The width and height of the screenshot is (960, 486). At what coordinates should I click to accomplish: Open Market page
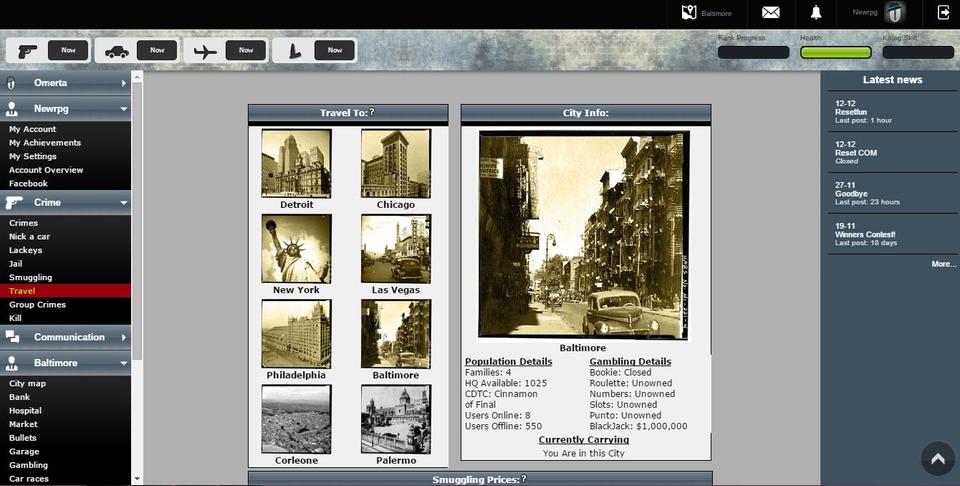point(23,424)
